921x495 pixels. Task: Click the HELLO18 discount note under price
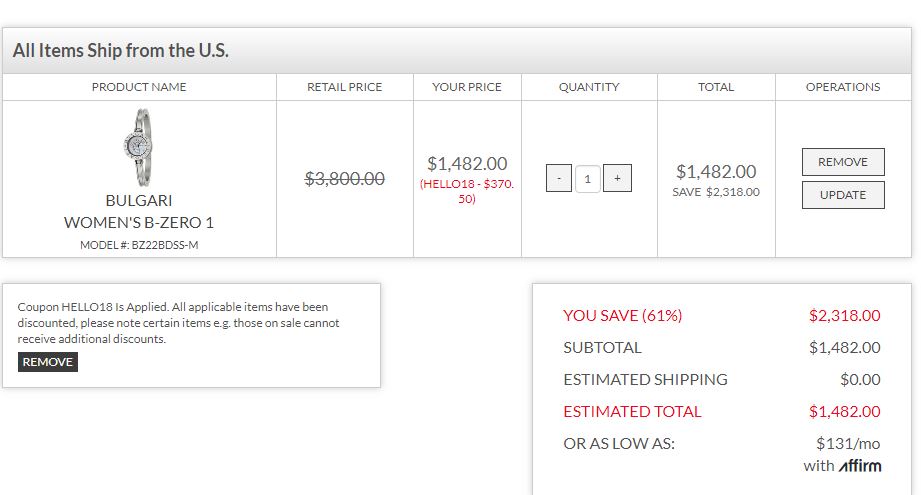[467, 191]
